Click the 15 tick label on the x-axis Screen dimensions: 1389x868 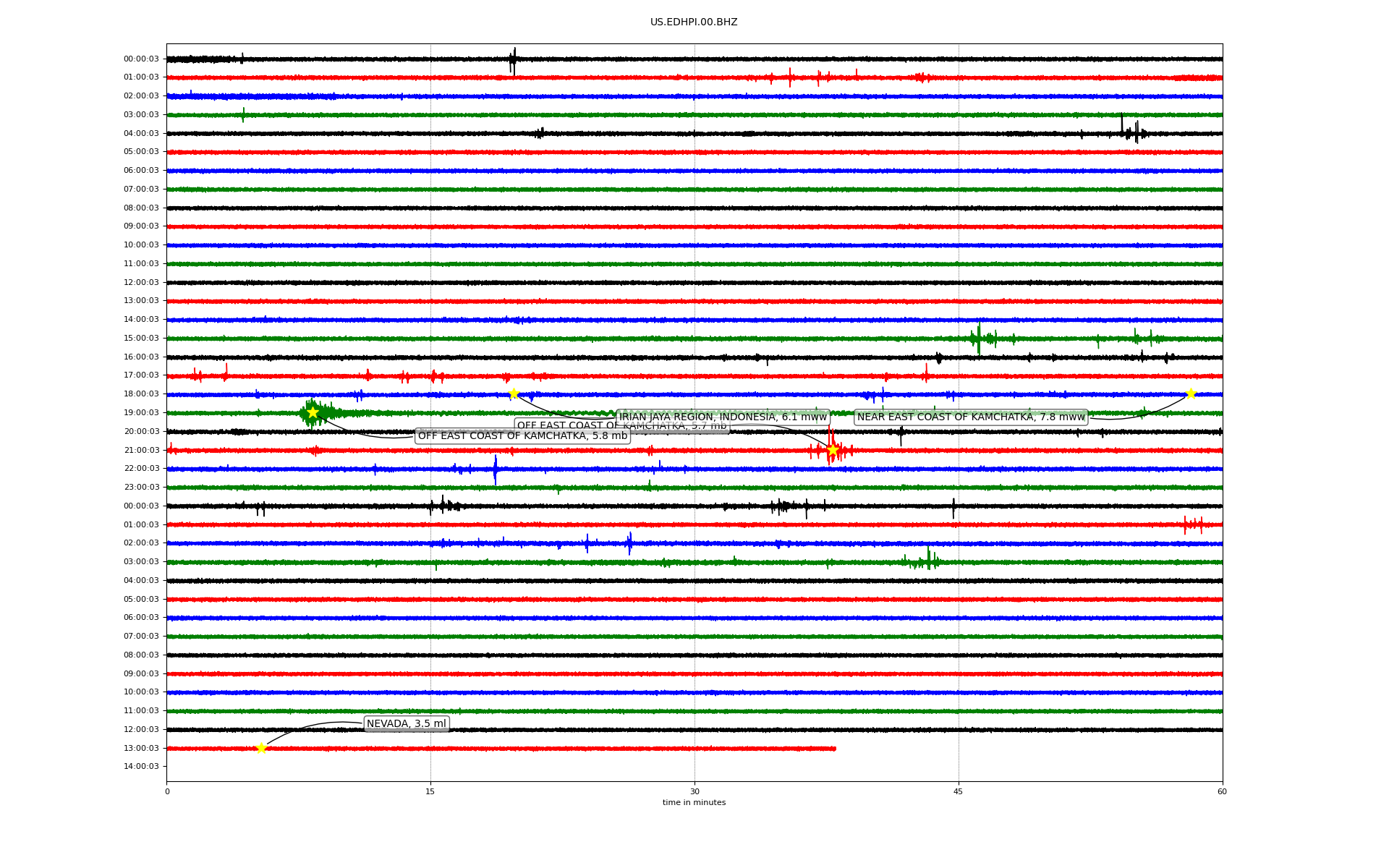[430, 791]
